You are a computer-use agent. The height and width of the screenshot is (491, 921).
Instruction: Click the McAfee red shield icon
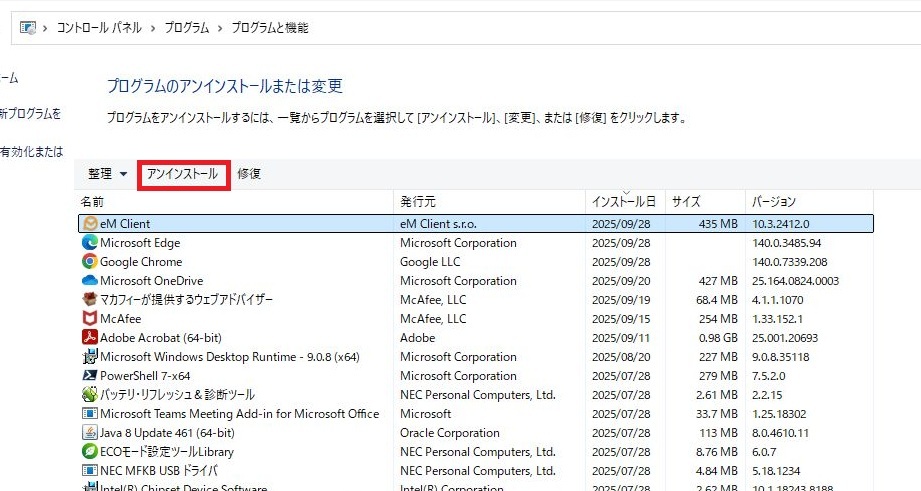pyautogui.click(x=90, y=319)
